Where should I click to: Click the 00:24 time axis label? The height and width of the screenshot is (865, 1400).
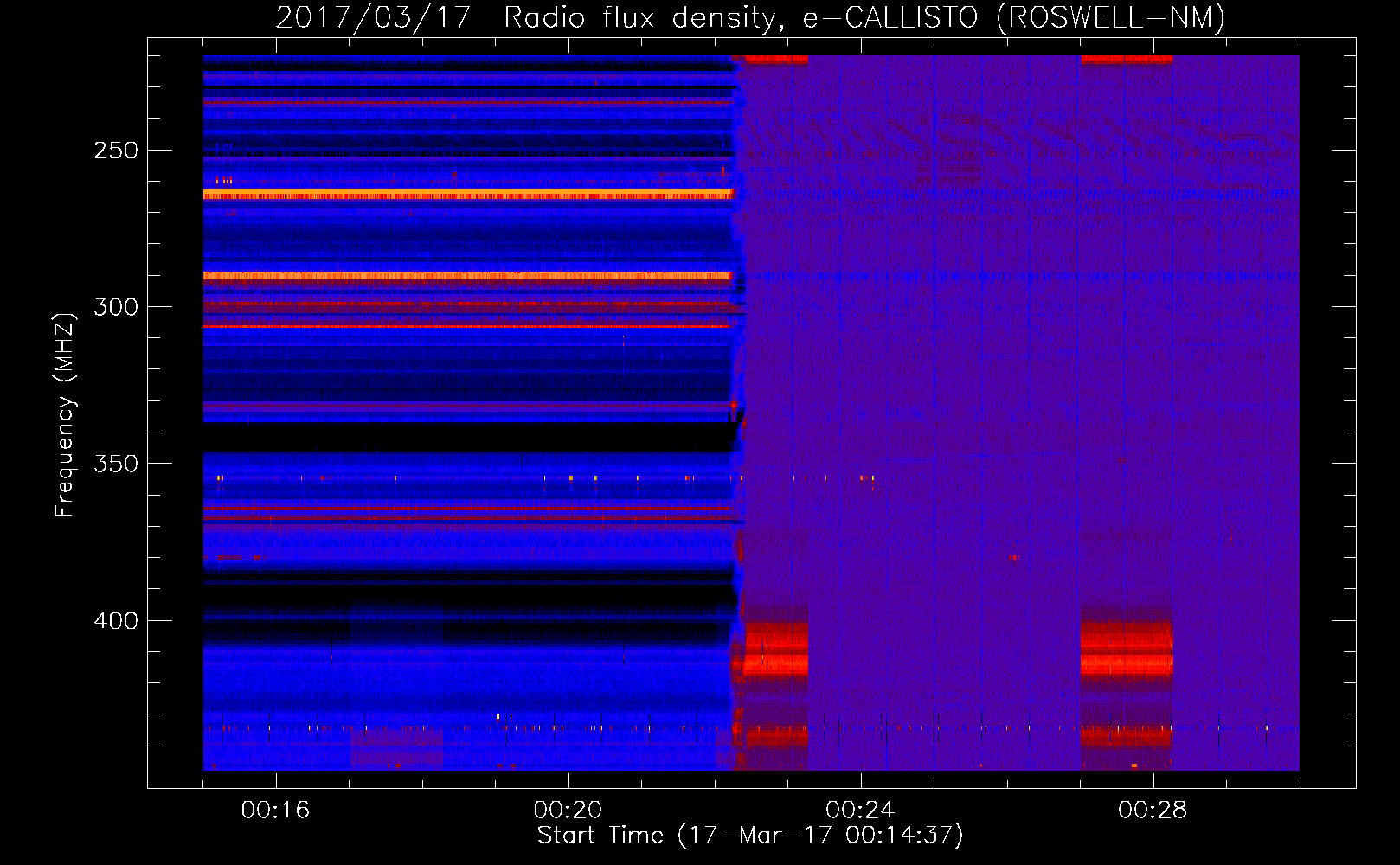tap(860, 810)
